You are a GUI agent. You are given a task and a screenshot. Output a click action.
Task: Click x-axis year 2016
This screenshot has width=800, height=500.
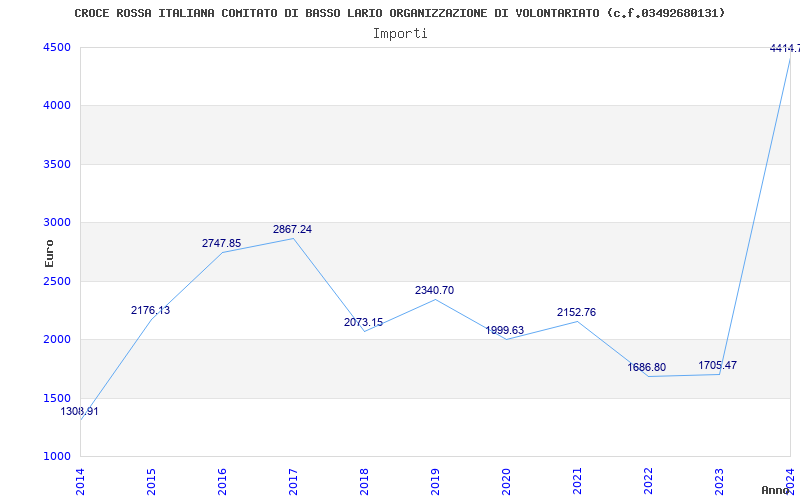click(222, 481)
